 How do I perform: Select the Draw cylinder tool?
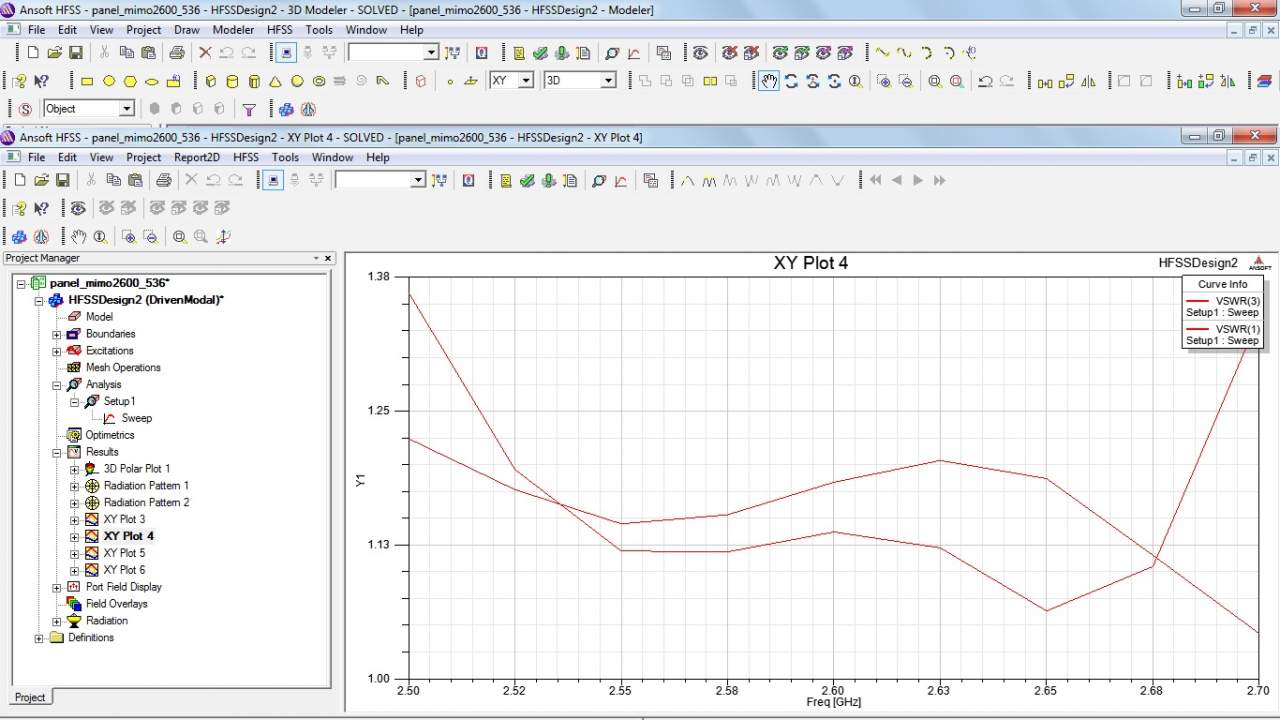point(233,81)
